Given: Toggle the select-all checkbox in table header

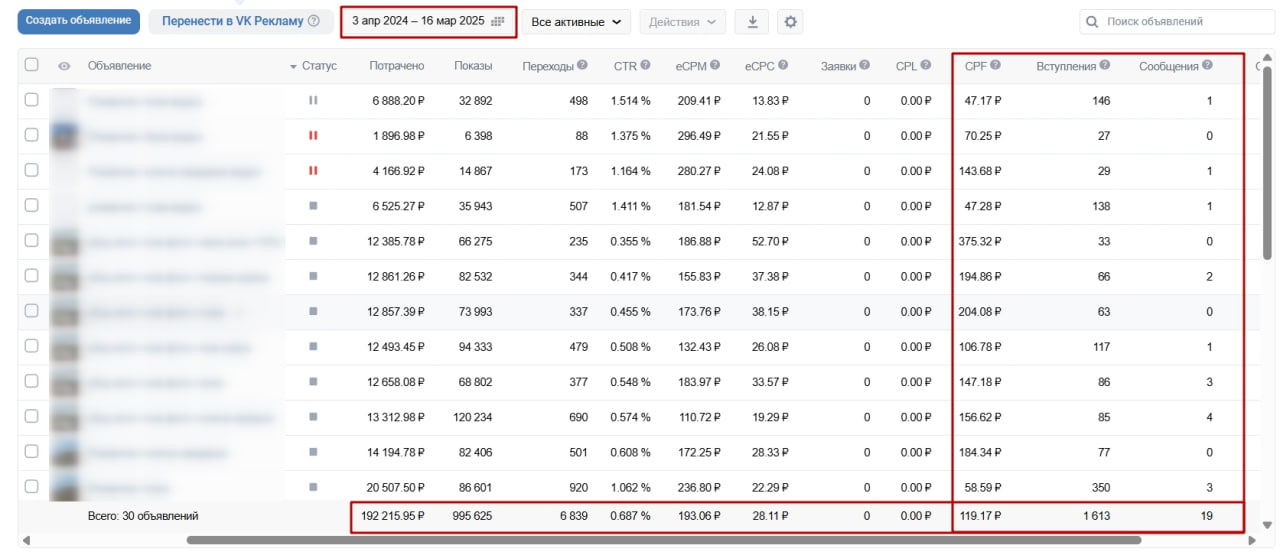Looking at the screenshot, I should 32,65.
